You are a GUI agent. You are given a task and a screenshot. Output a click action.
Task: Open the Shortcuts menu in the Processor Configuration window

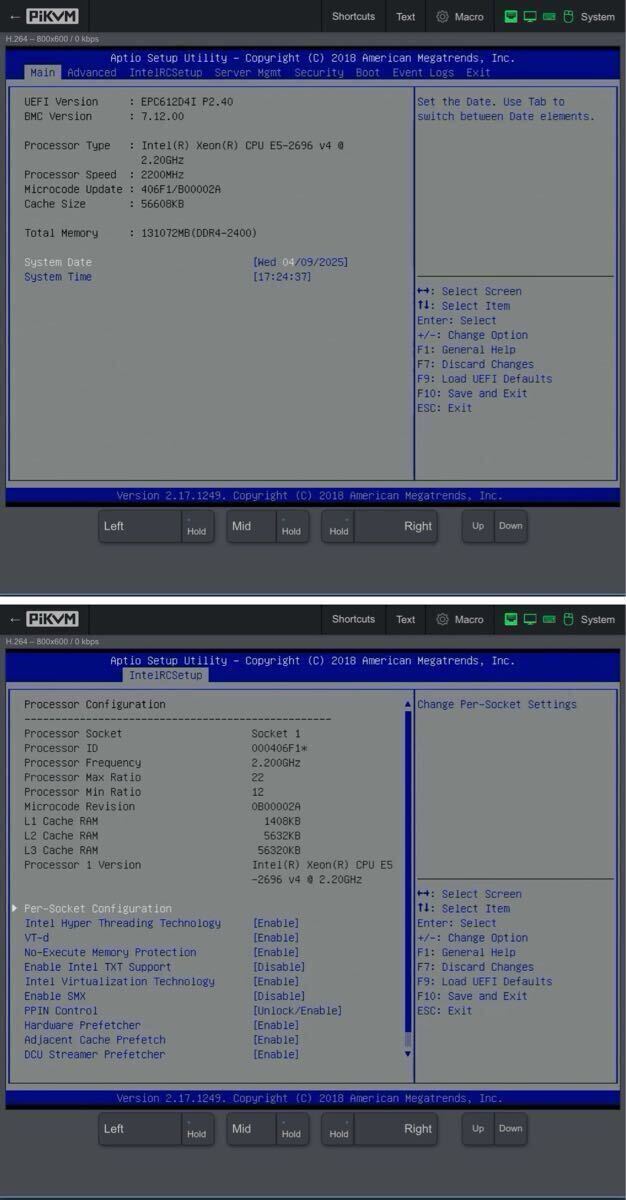(354, 619)
